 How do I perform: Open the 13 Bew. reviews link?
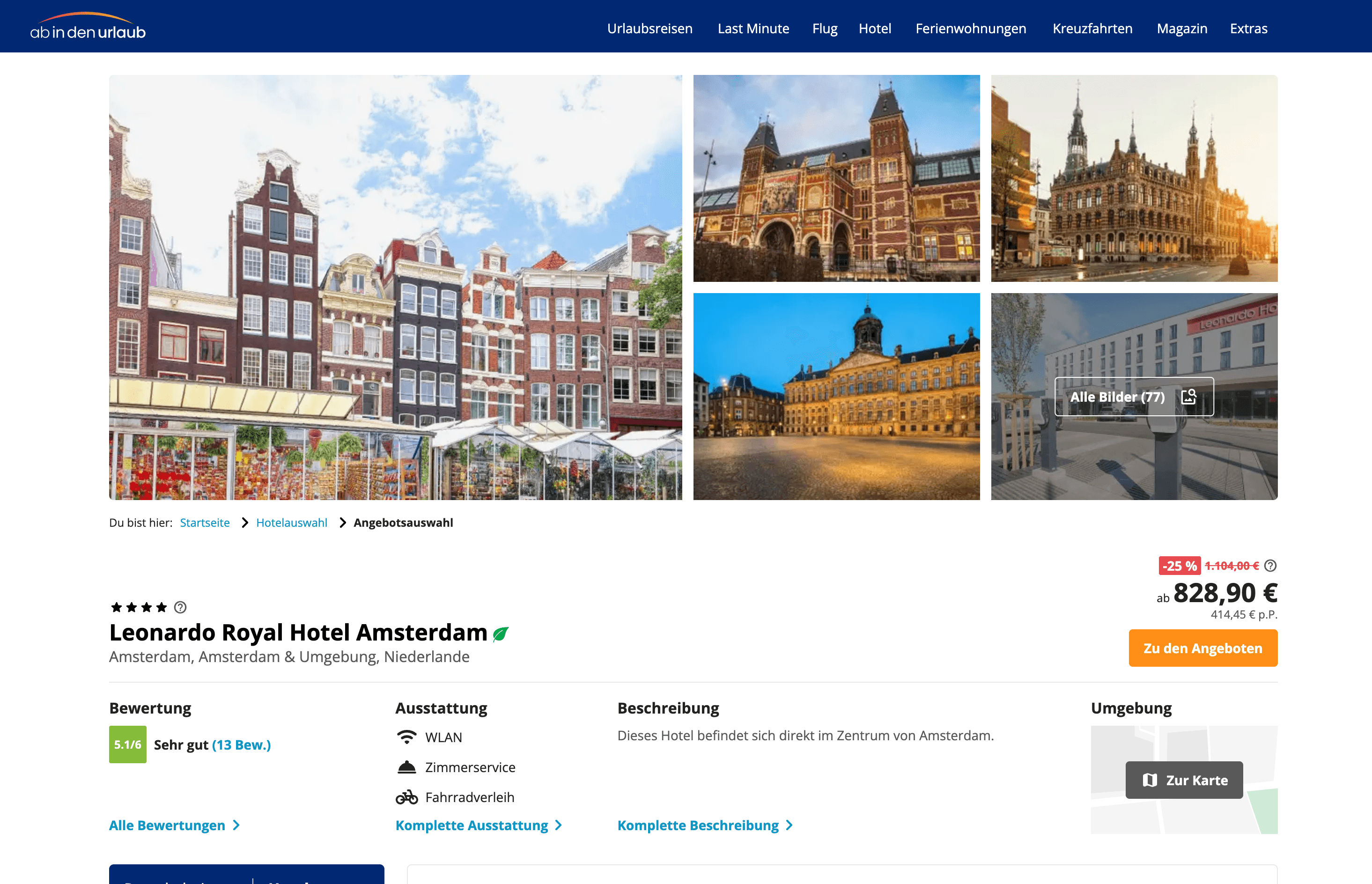pos(241,744)
